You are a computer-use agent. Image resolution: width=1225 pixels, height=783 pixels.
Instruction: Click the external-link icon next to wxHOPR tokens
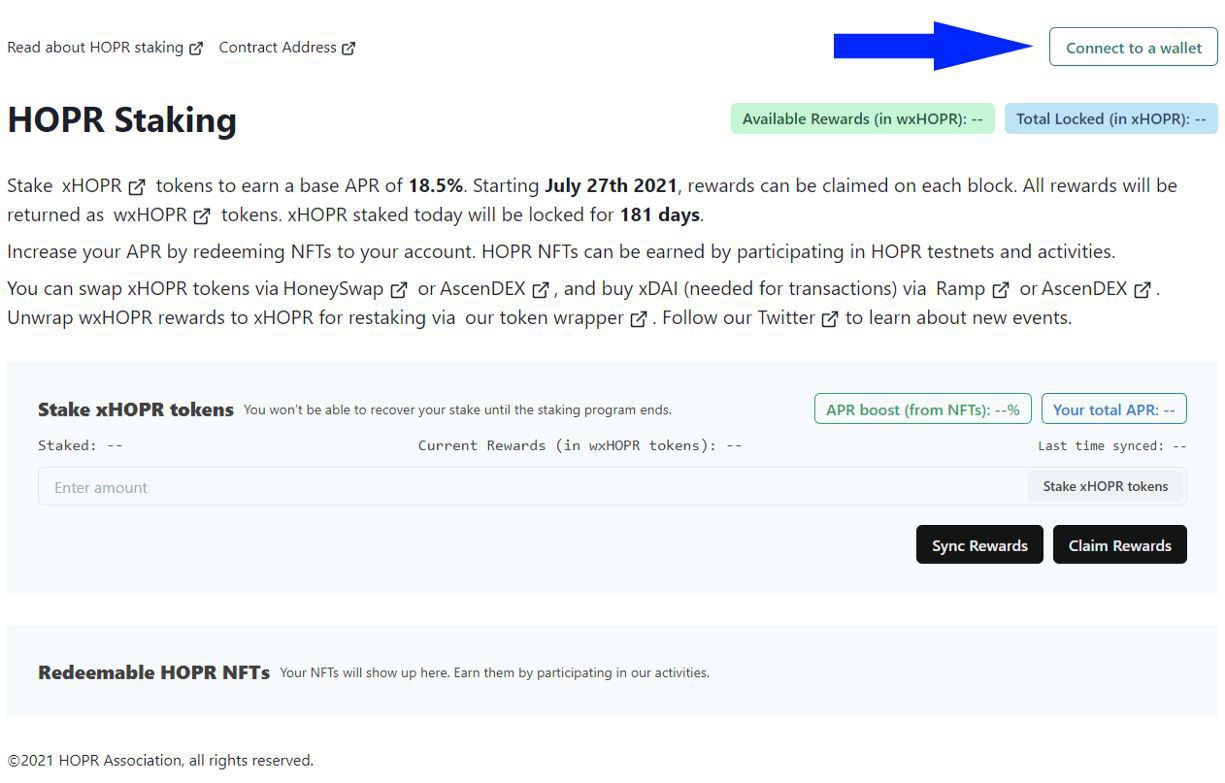coord(202,215)
